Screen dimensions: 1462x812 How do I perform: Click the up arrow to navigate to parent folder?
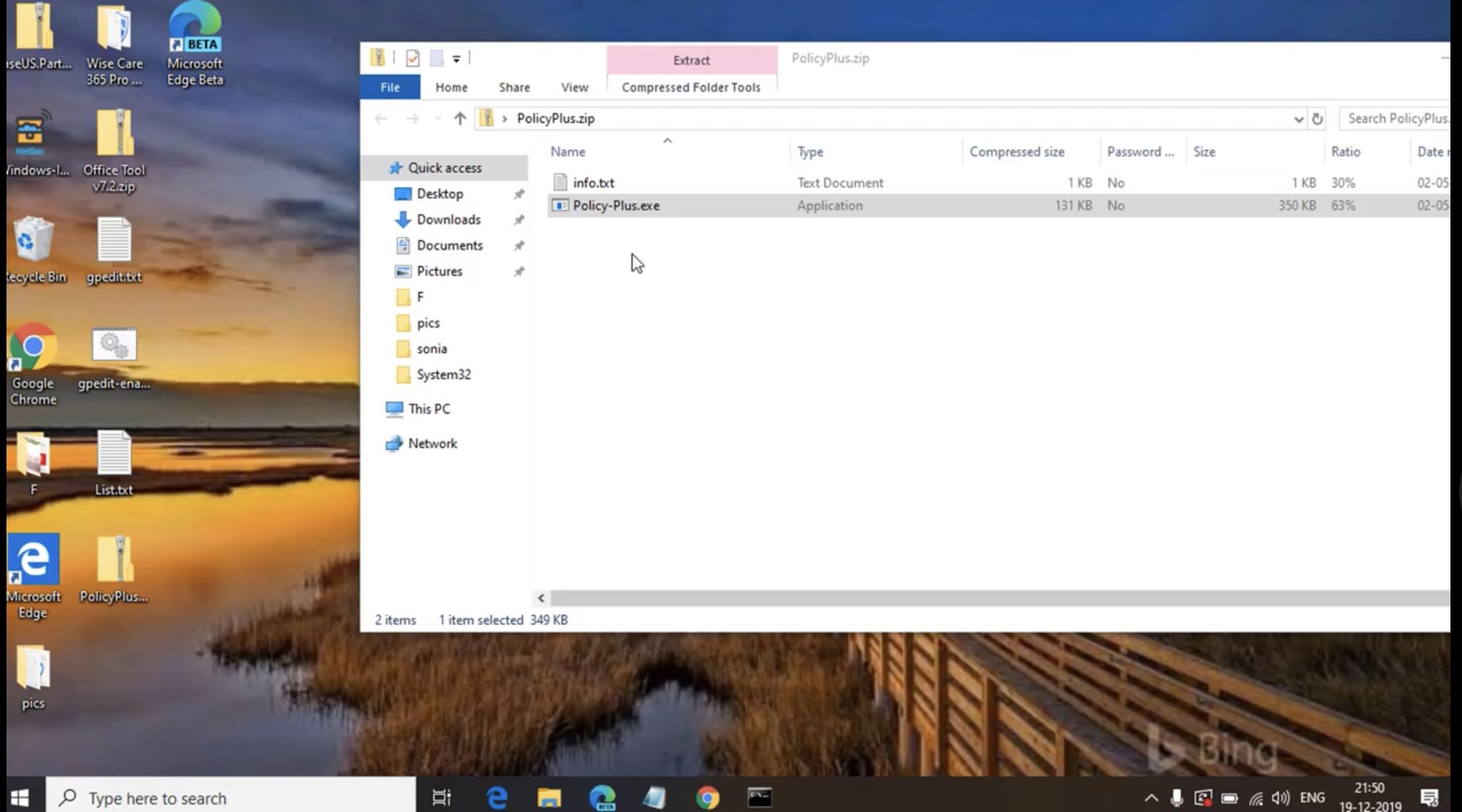pyautogui.click(x=460, y=118)
